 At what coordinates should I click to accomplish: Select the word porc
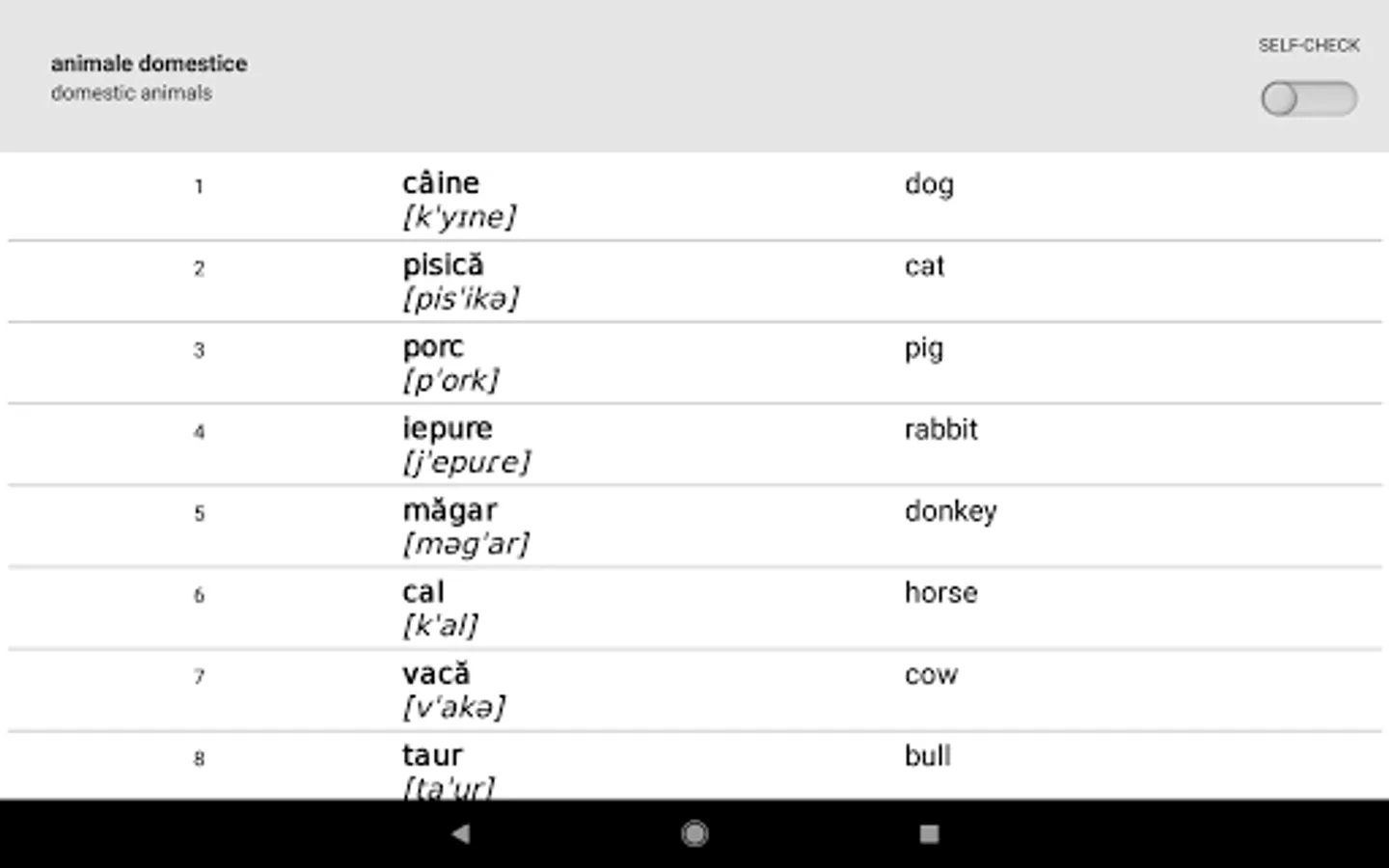(x=433, y=347)
